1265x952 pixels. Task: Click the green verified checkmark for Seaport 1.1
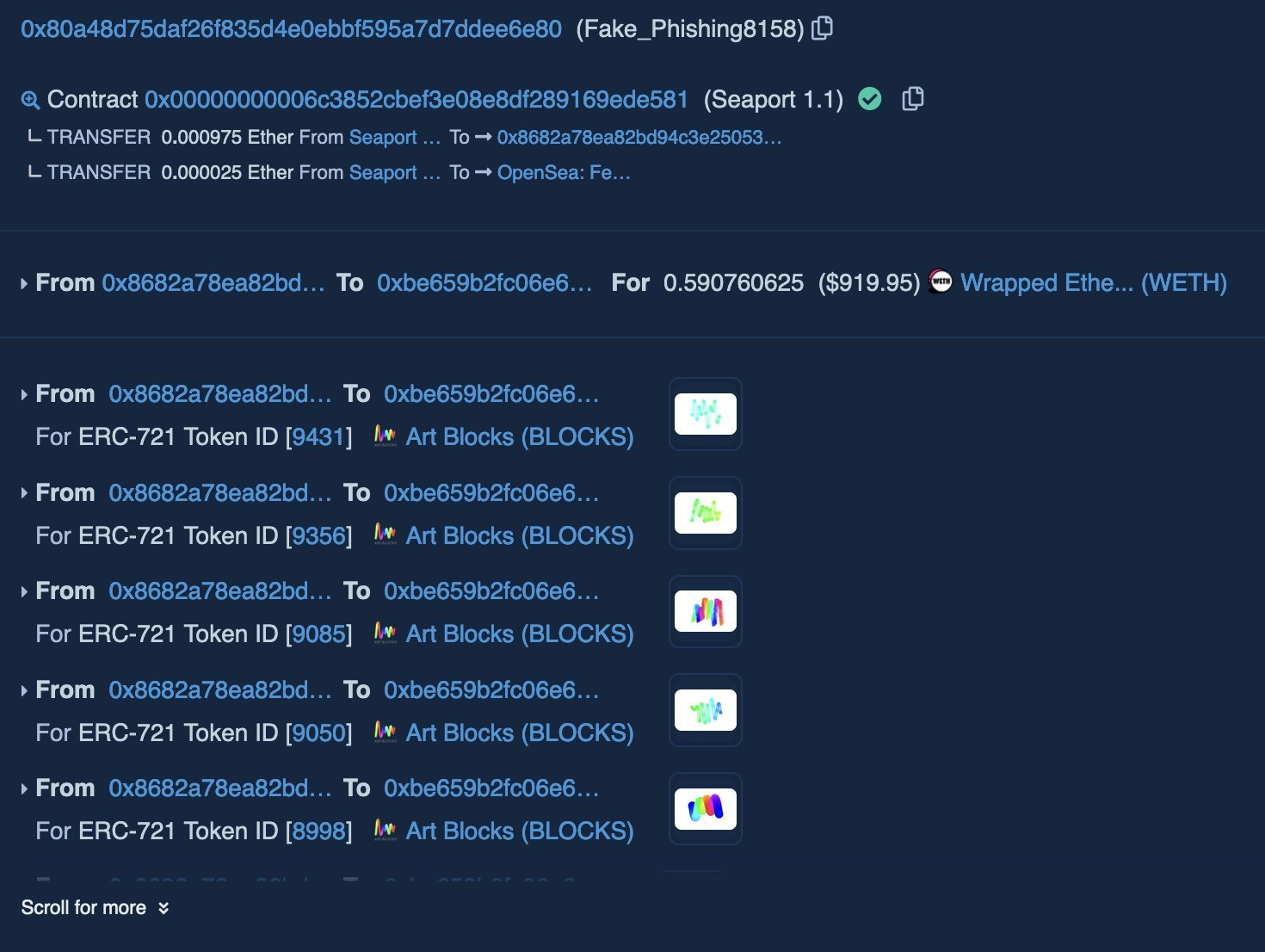870,99
